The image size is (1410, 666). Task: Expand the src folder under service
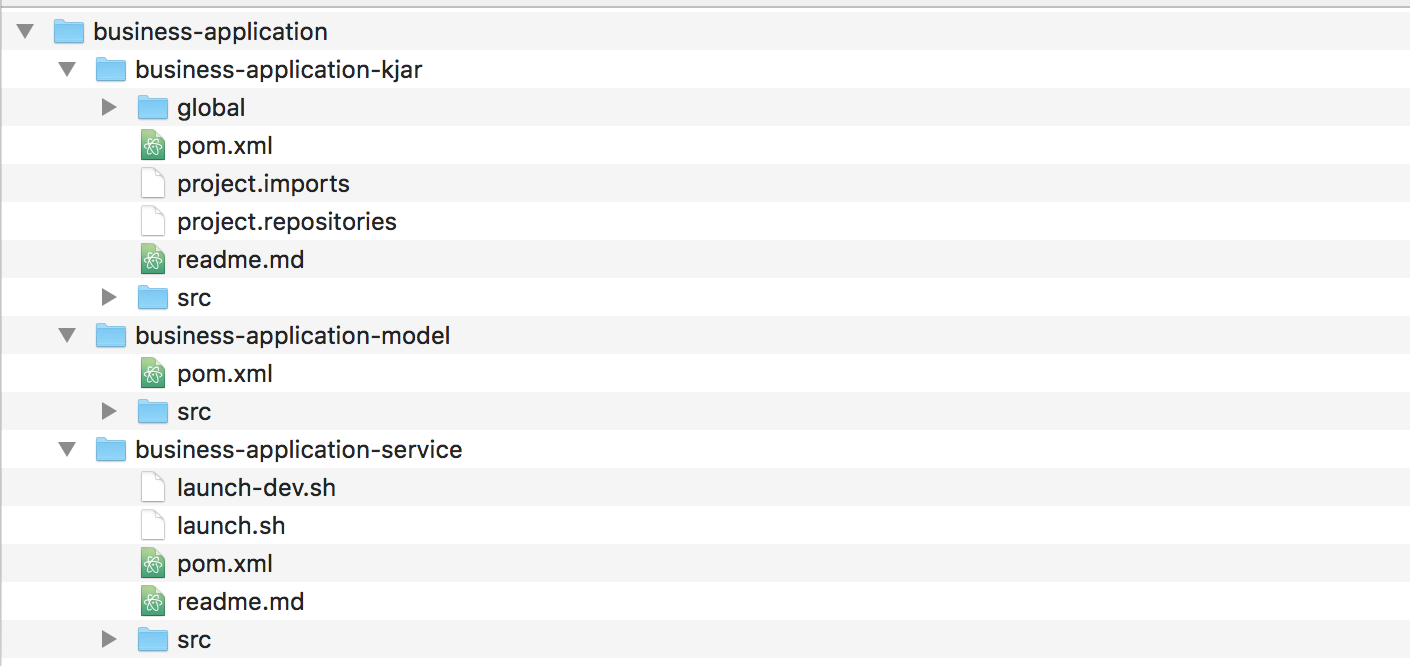pos(110,640)
